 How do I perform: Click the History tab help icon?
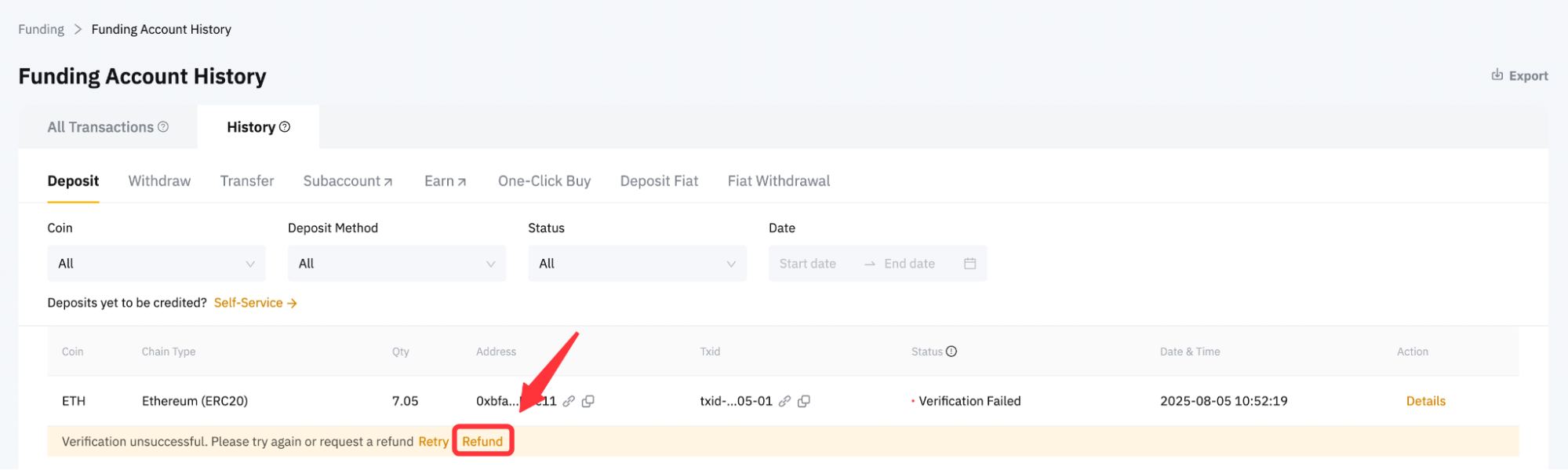pos(285,127)
